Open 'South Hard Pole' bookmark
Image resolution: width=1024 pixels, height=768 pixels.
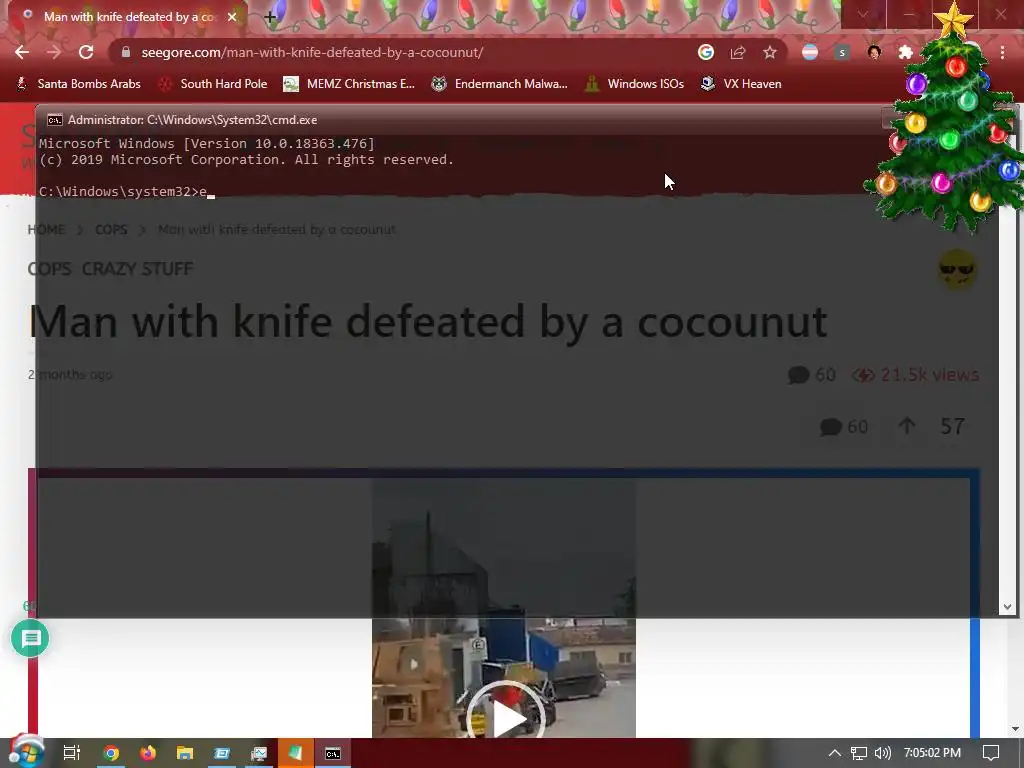pyautogui.click(x=213, y=84)
